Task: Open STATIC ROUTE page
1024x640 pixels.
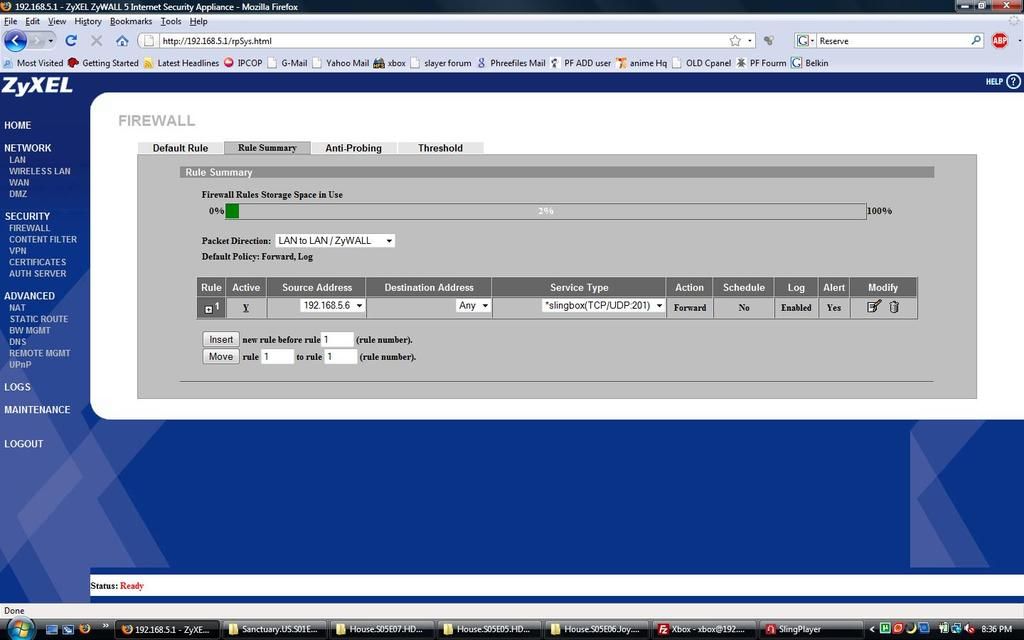Action: 39,319
